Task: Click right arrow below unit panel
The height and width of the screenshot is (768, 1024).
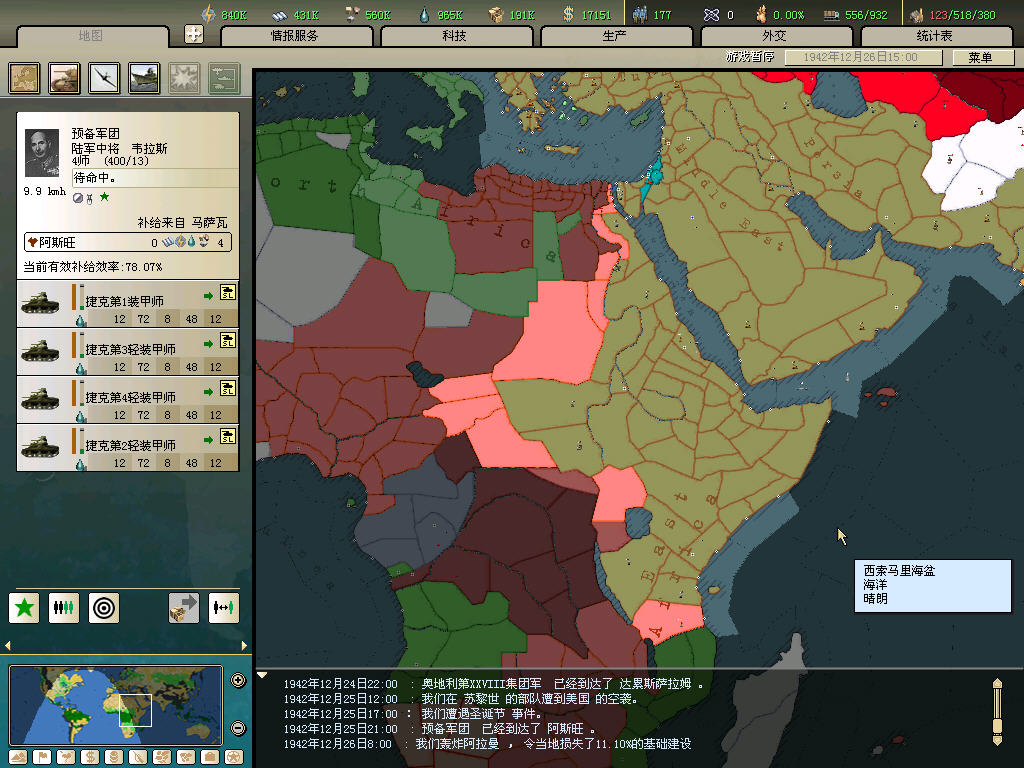Action: 244,645
